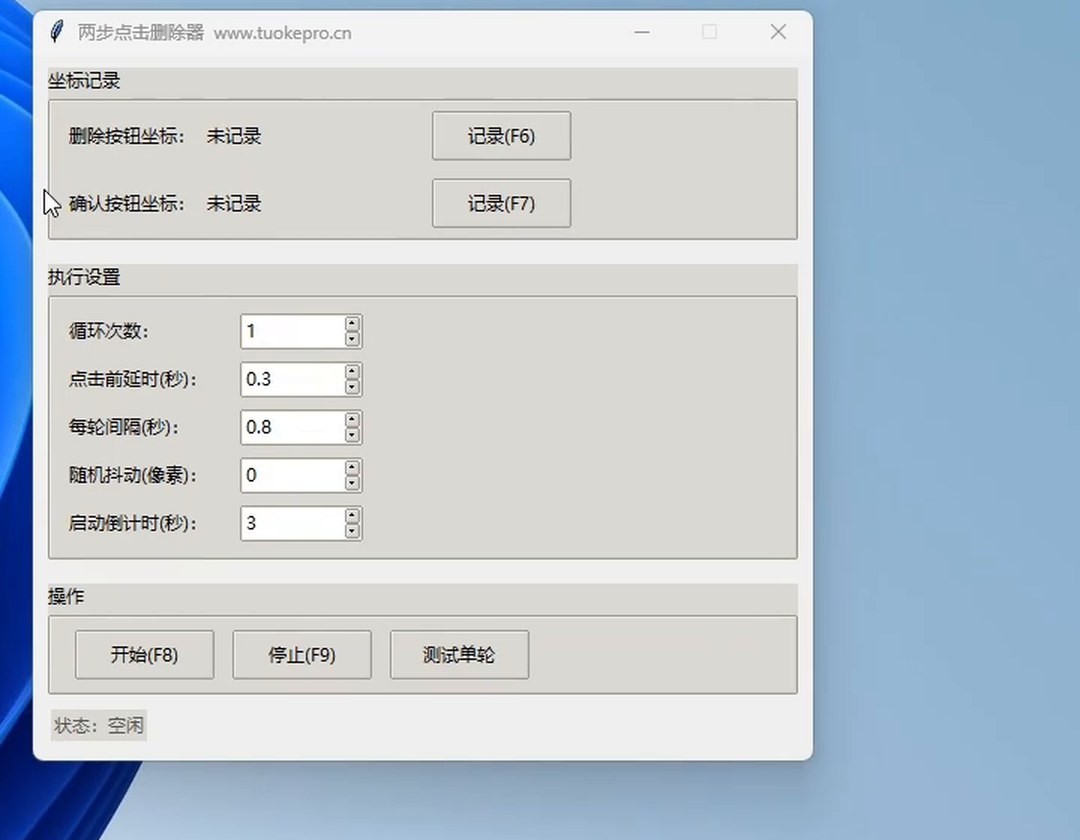The width and height of the screenshot is (1080, 840).
Task: Click the 循环次数 input field
Action: (293, 331)
